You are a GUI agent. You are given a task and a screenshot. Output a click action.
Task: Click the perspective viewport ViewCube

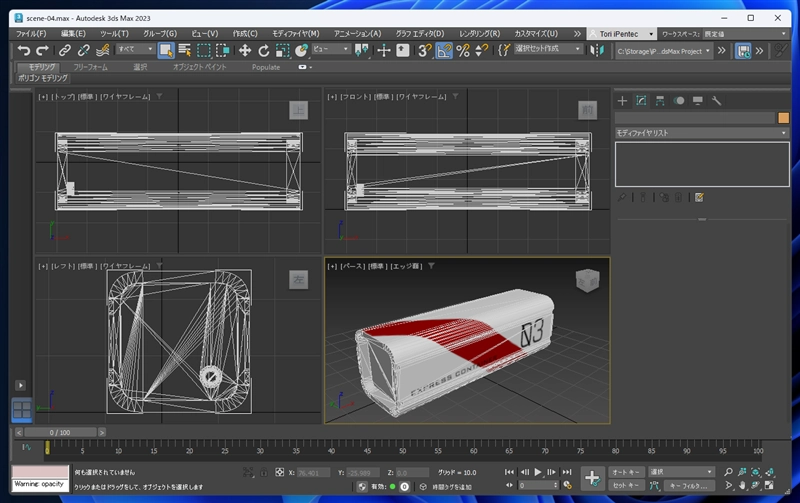pyautogui.click(x=585, y=280)
